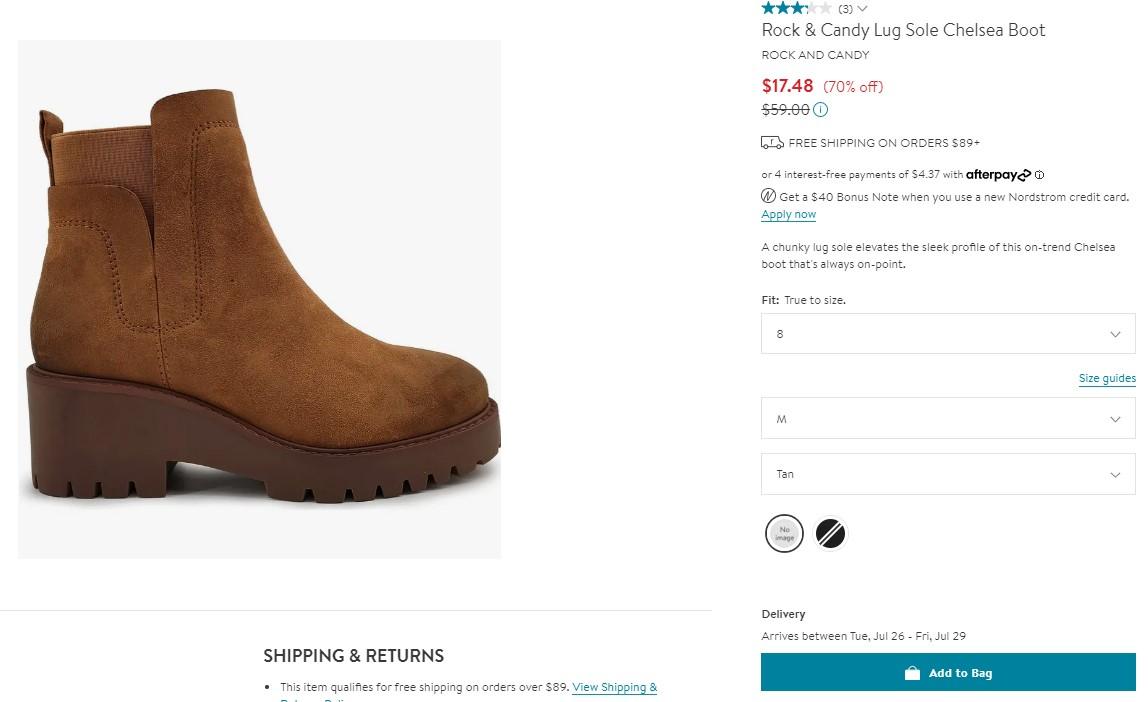Screen dimensions: 1148x702
Task: Open the width dropdown showing M
Action: point(948,419)
